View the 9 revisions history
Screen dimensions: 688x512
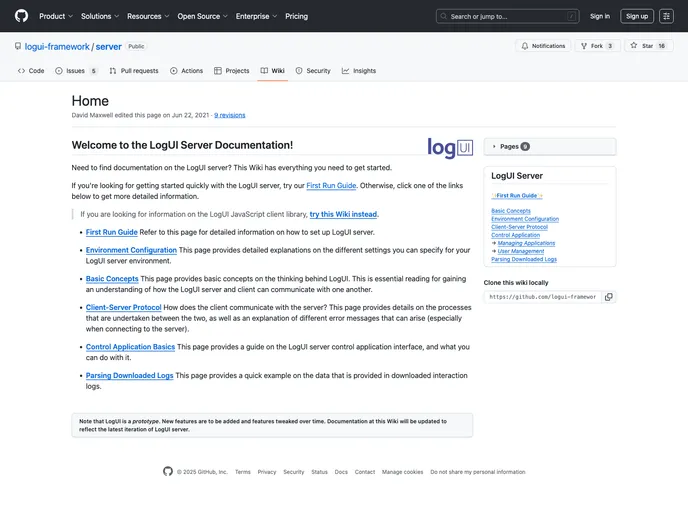[x=229, y=115]
